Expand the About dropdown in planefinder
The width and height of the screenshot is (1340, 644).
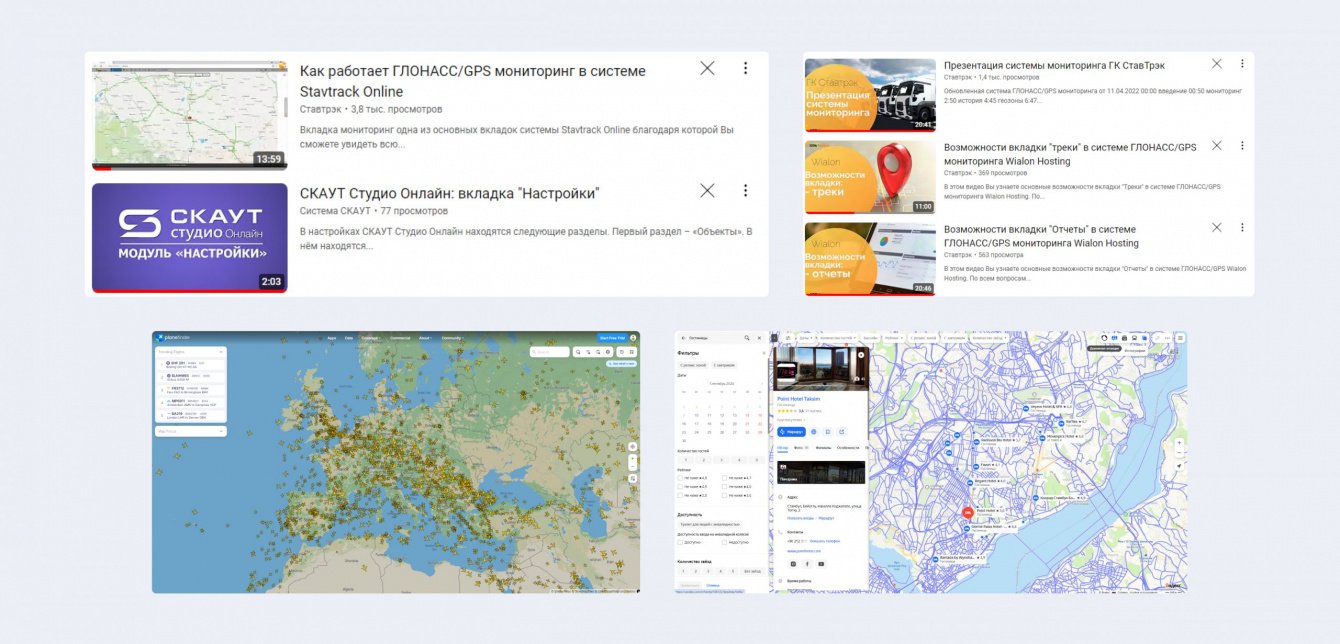(425, 338)
